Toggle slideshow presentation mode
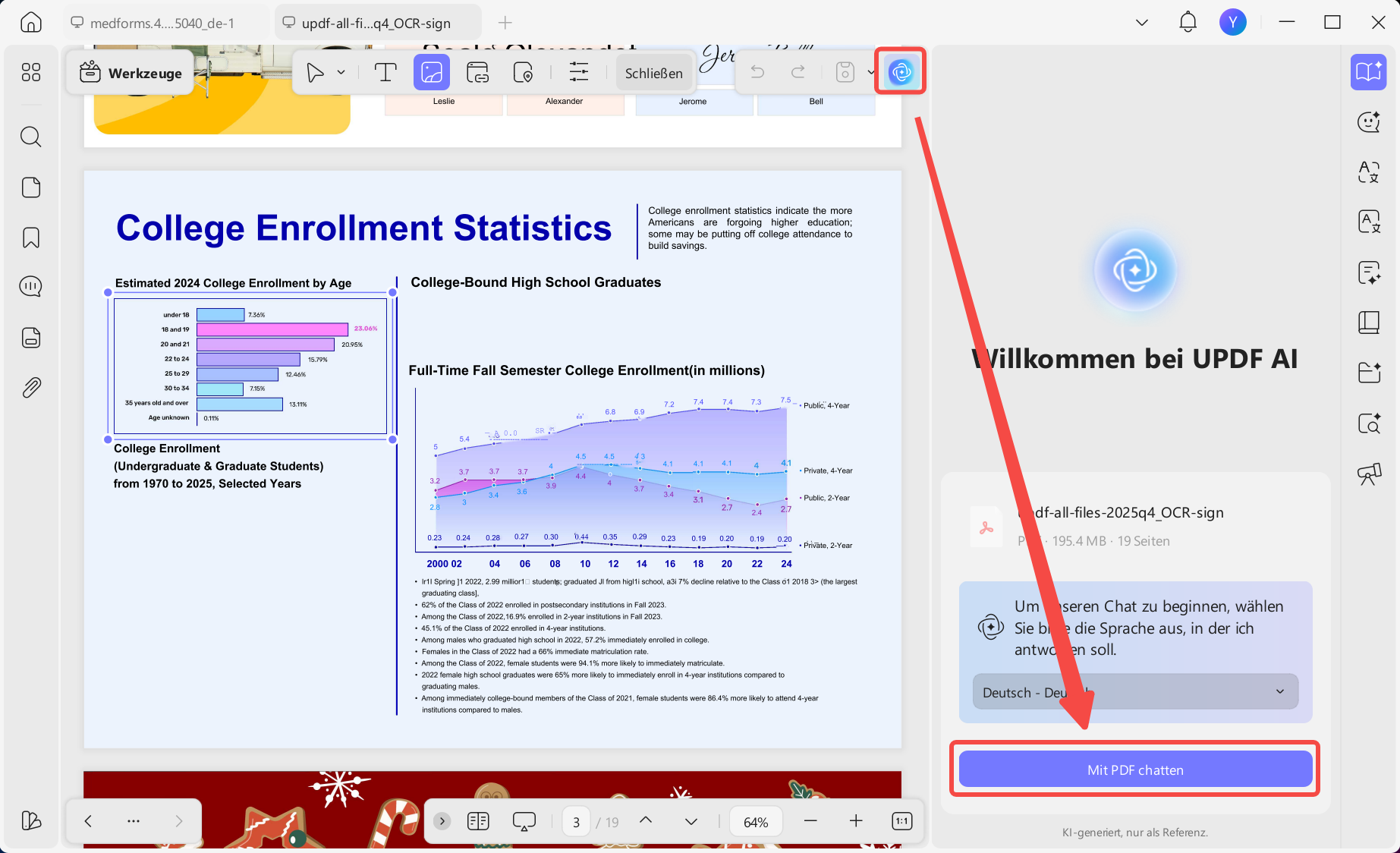Screen dimensions: 1400x853 pyautogui.click(x=524, y=821)
